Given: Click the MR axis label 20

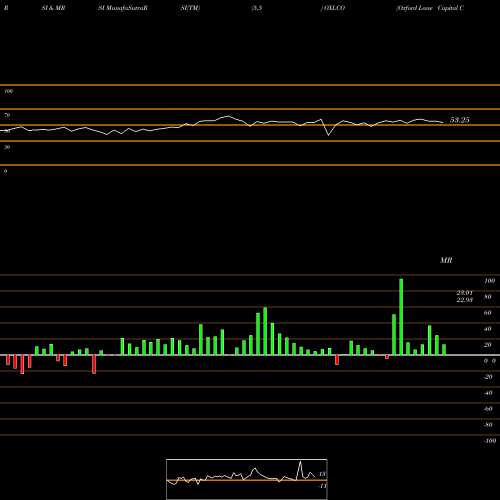Looking at the screenshot, I should (488, 345).
